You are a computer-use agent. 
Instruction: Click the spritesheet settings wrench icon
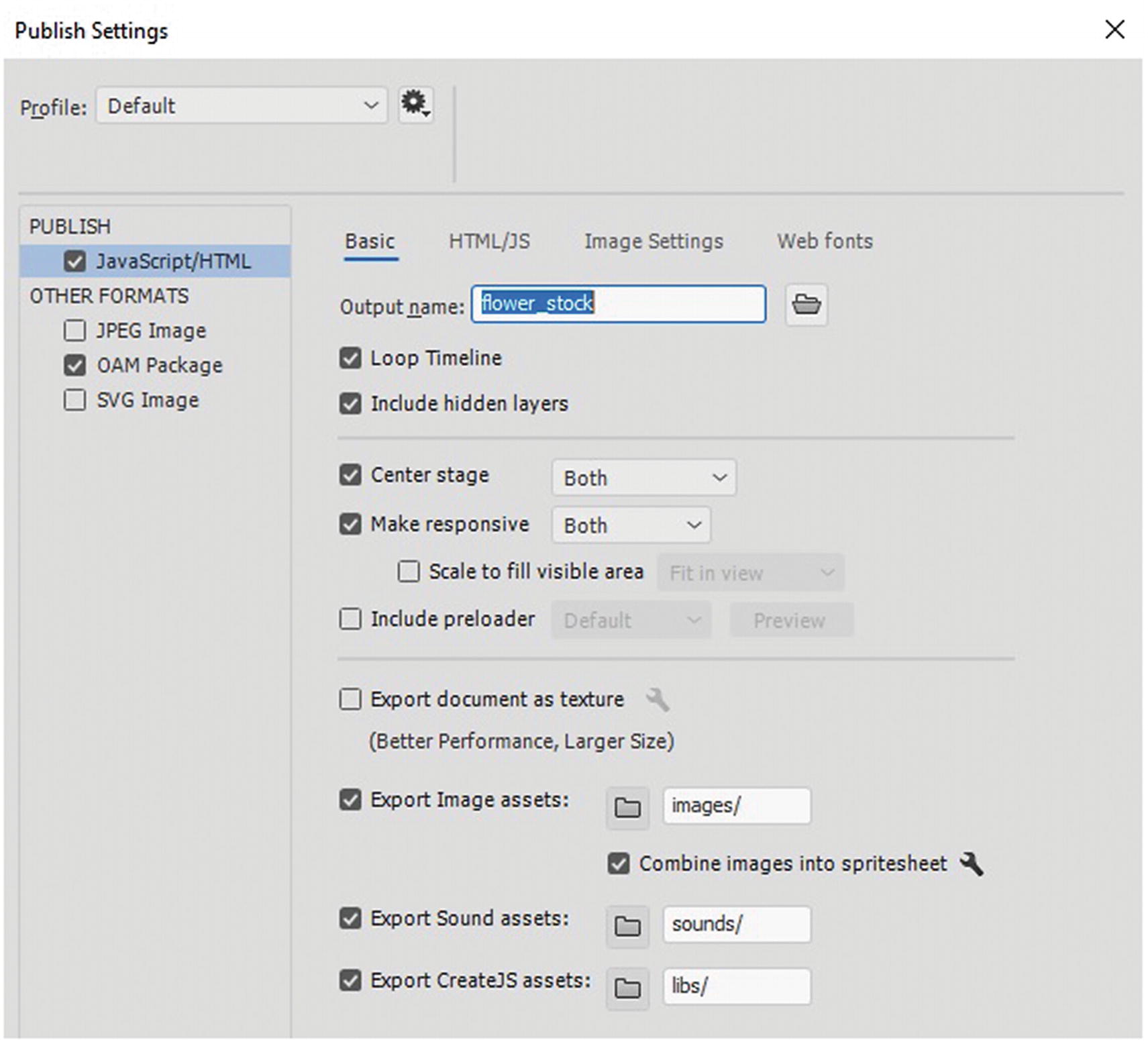click(971, 864)
